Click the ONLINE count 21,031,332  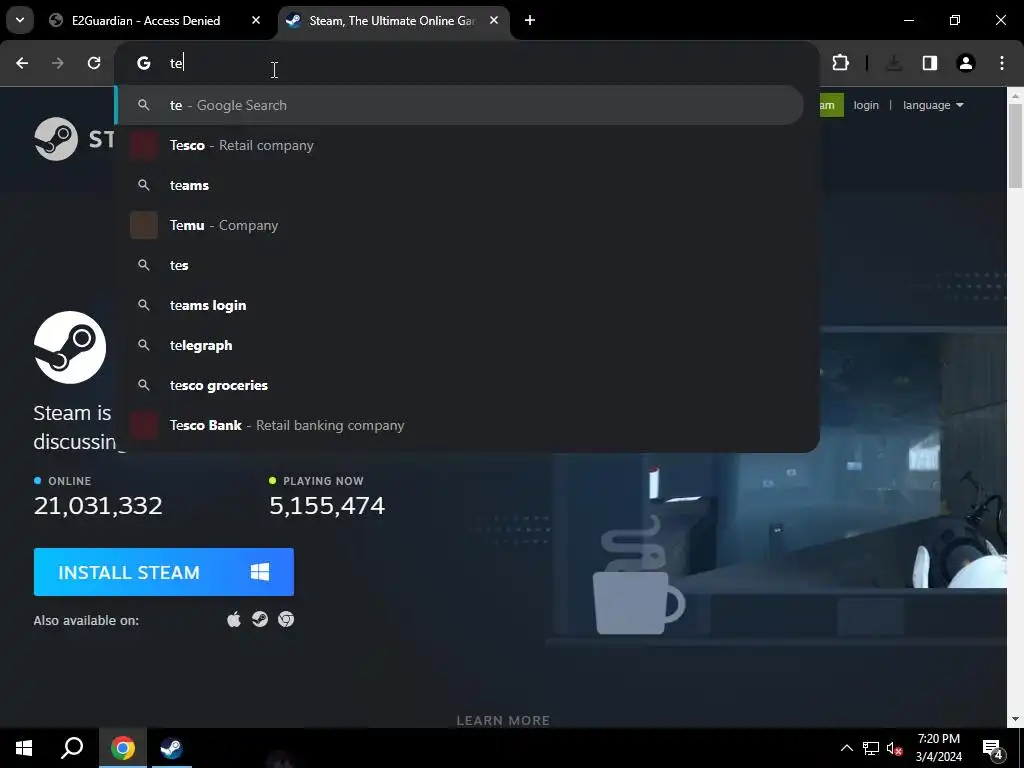(x=98, y=505)
